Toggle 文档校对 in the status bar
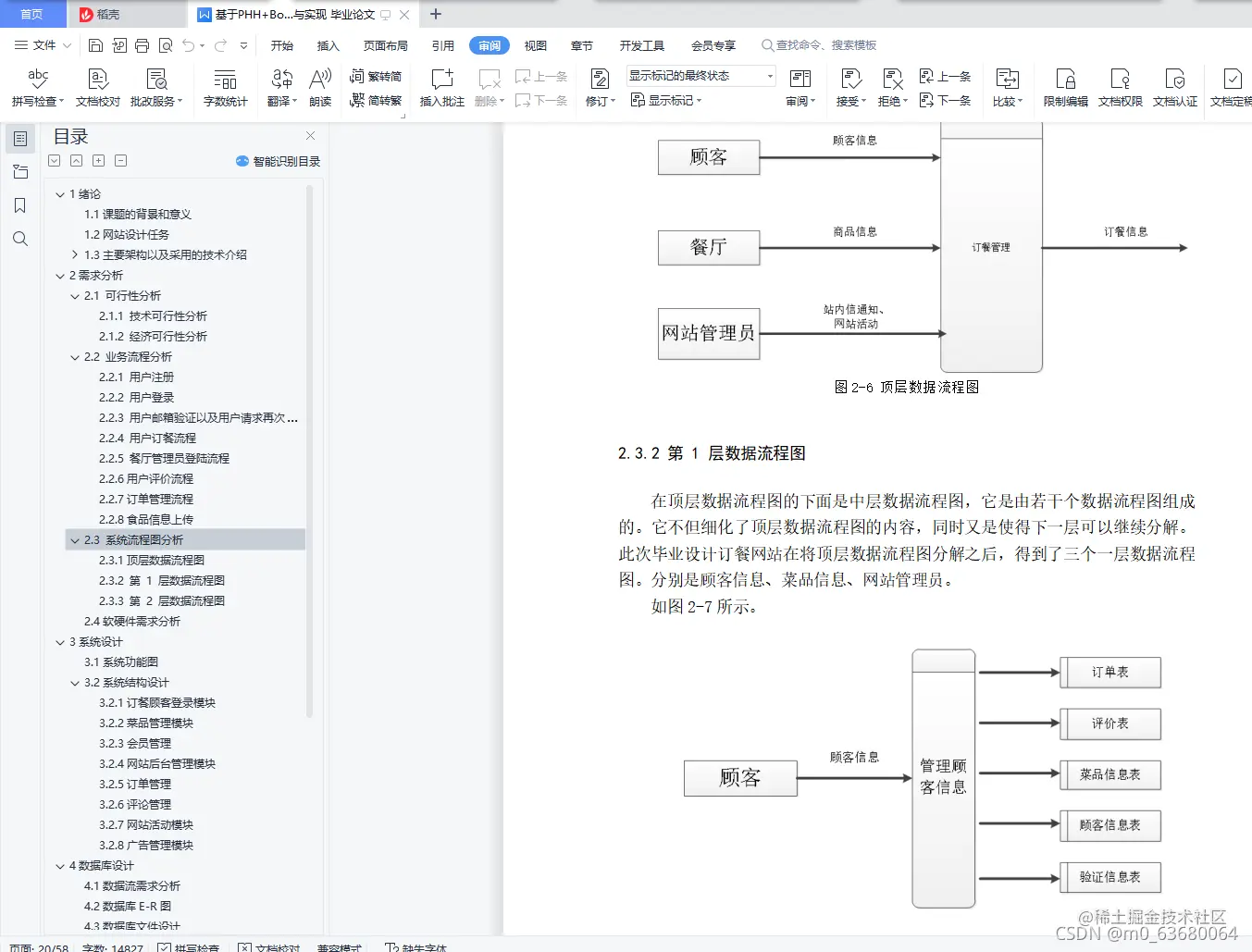This screenshot has width=1252, height=952. click(268, 947)
